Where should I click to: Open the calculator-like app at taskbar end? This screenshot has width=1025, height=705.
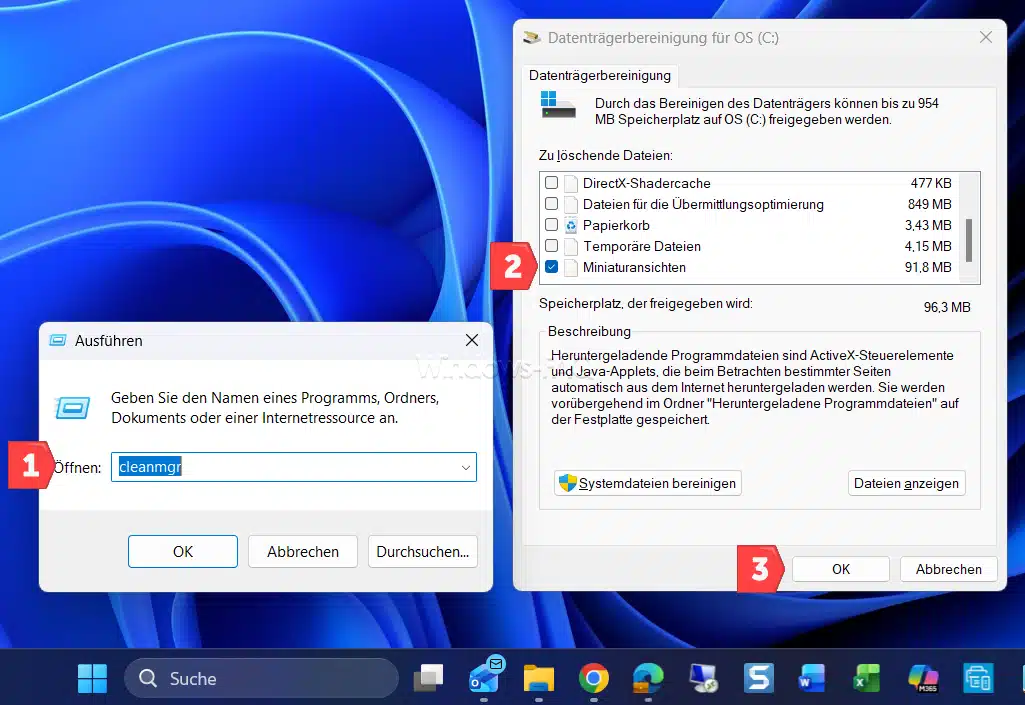coord(978,678)
